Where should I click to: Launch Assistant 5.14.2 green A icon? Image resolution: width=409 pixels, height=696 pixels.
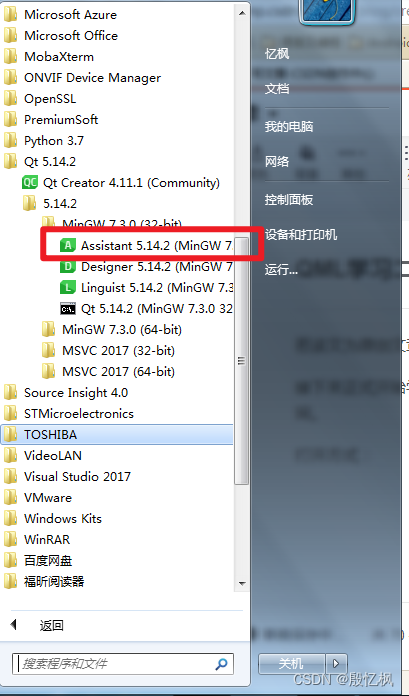[68, 245]
